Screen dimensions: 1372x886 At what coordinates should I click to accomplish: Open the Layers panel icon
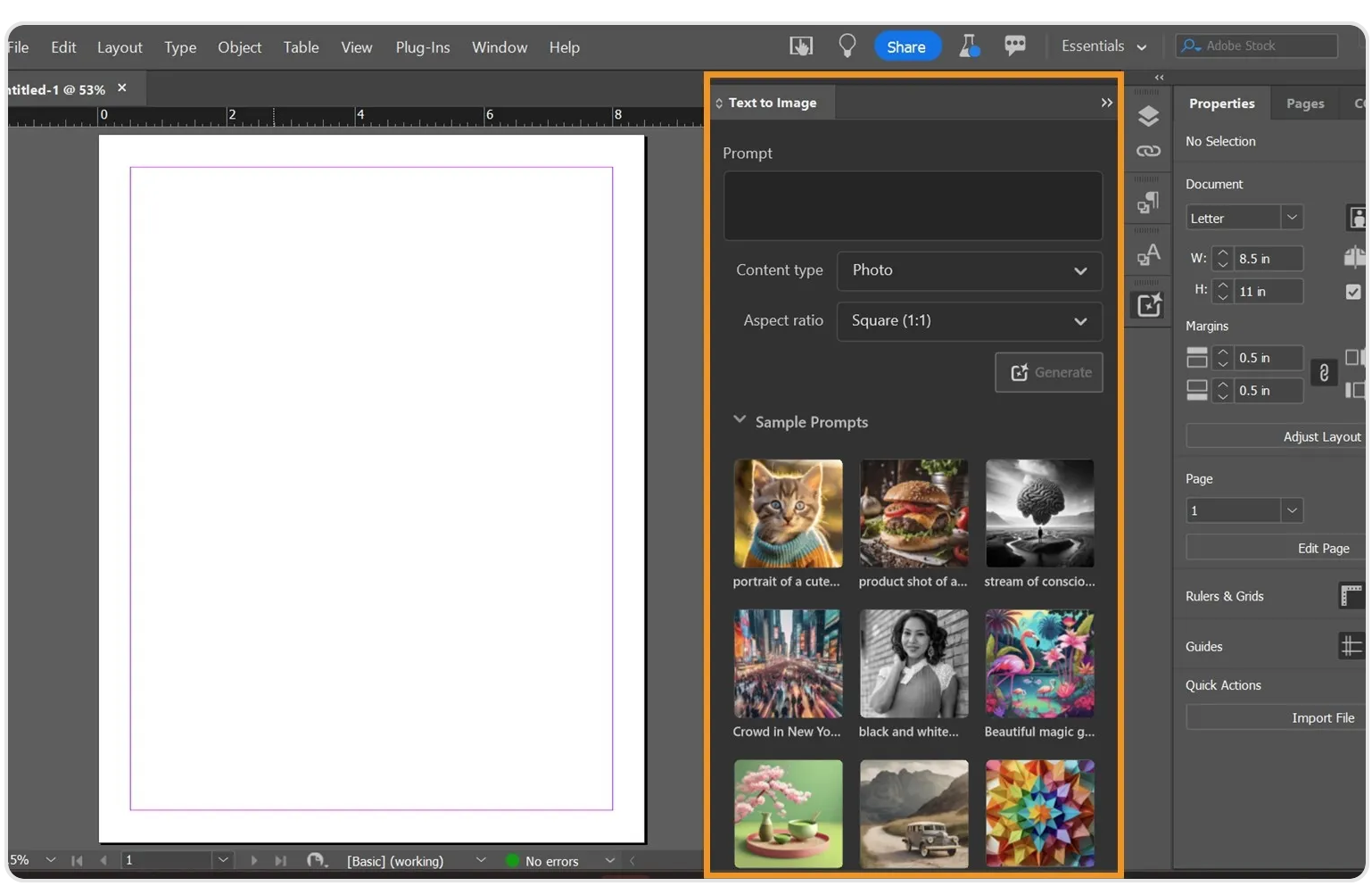coord(1148,116)
